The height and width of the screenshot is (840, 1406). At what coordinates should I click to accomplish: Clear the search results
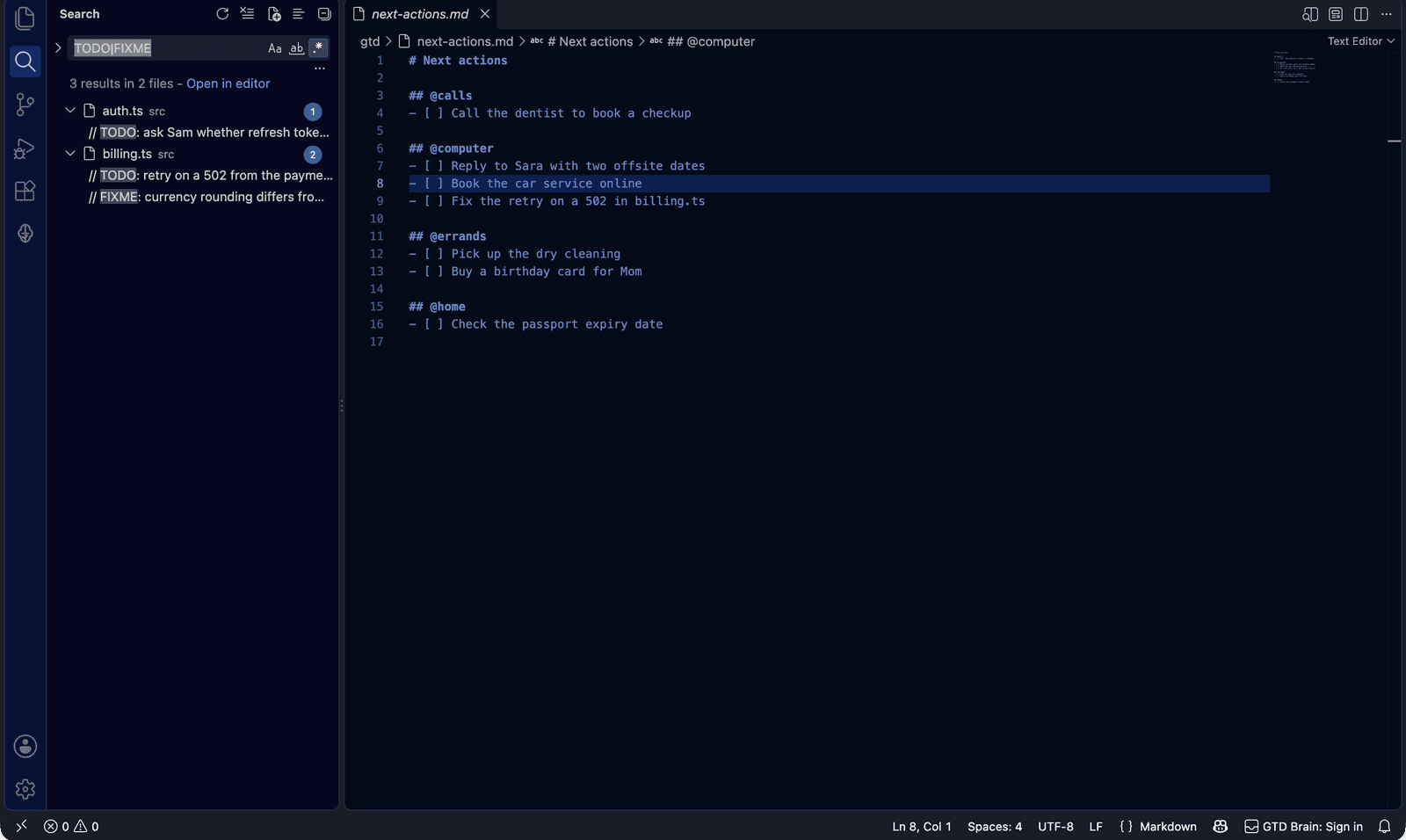248,14
